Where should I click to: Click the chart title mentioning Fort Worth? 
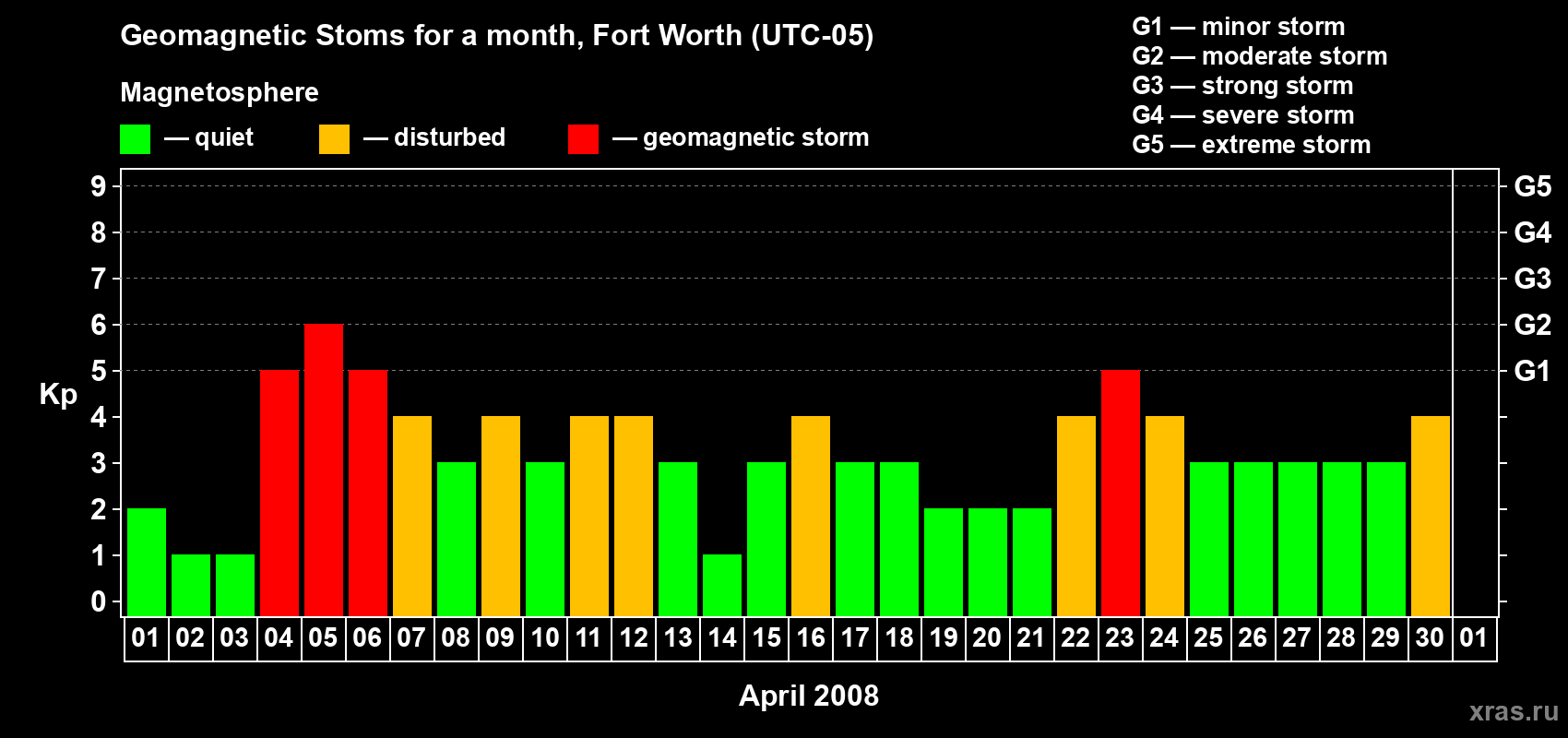pos(497,36)
